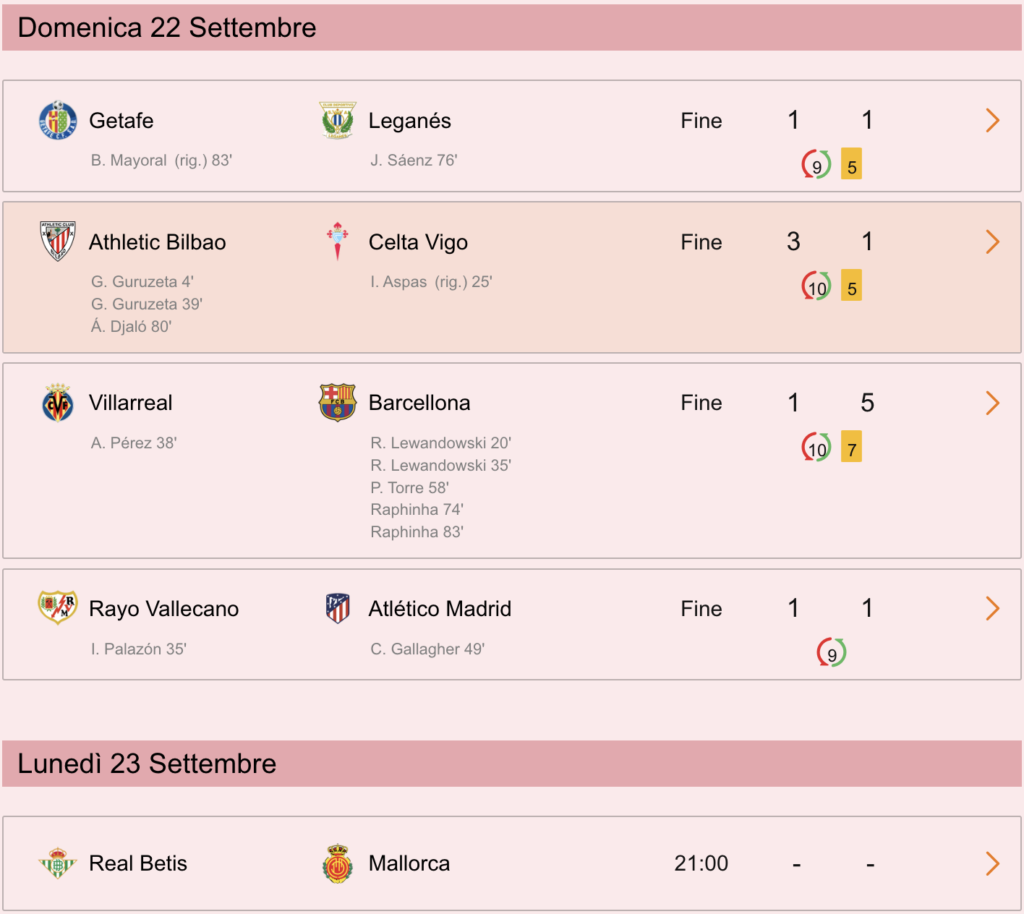
Task: Expand Villarreal vs Barcellona match chevron
Action: (993, 403)
